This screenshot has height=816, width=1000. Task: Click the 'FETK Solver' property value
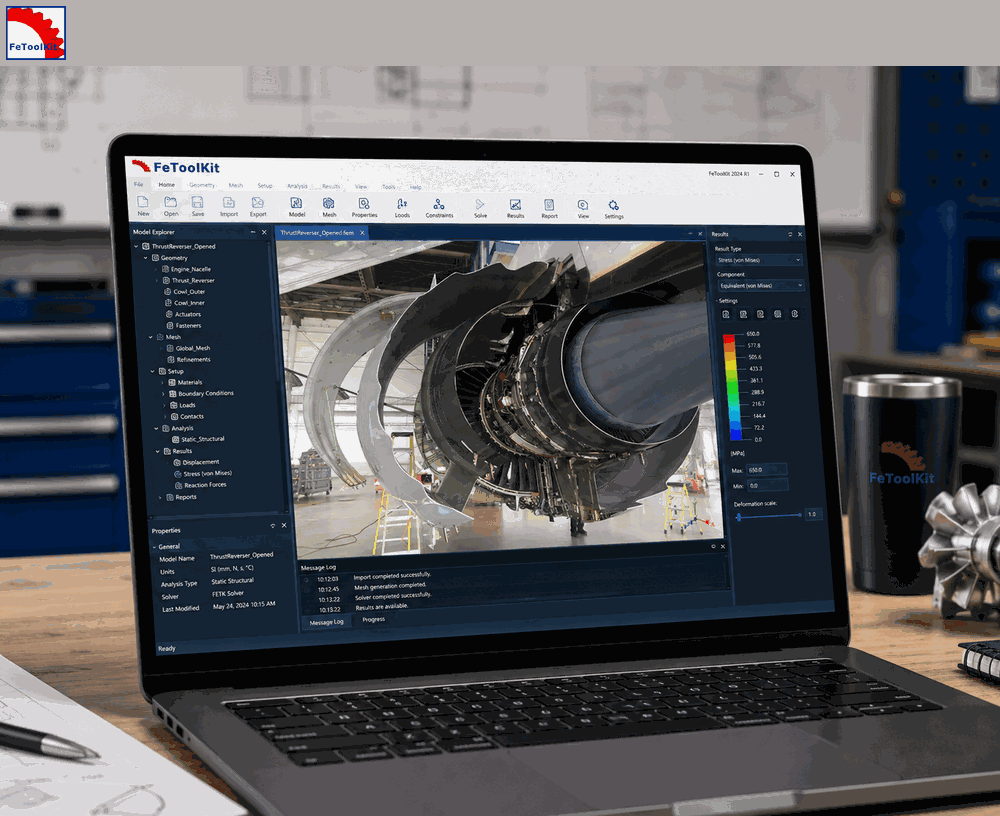(x=228, y=593)
